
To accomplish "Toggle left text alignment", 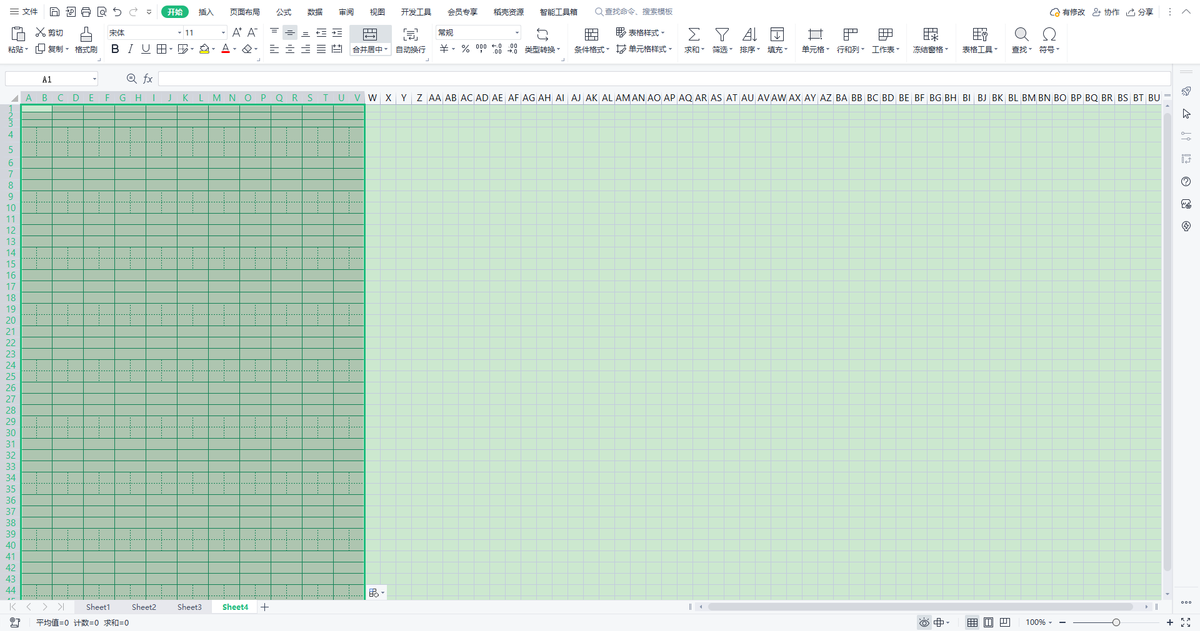I will 274,48.
